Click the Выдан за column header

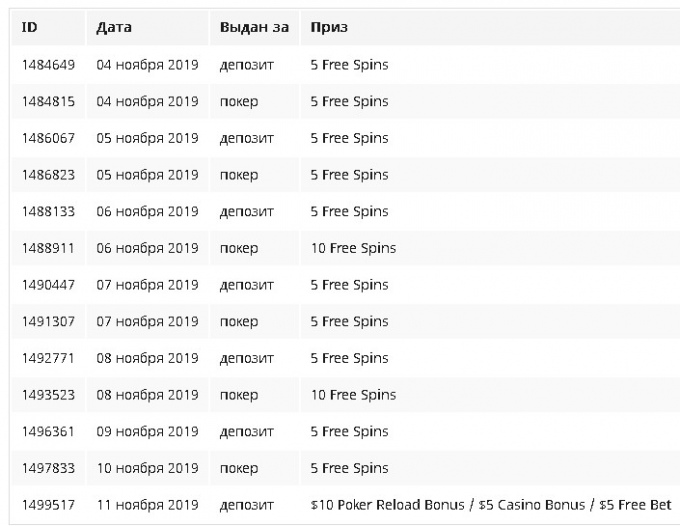(254, 27)
